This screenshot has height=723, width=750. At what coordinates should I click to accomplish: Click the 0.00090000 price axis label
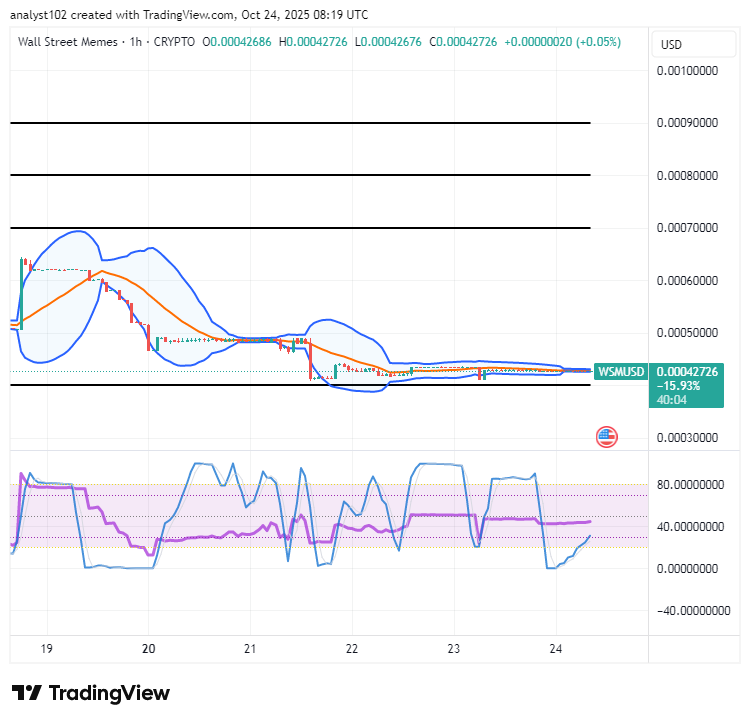687,123
